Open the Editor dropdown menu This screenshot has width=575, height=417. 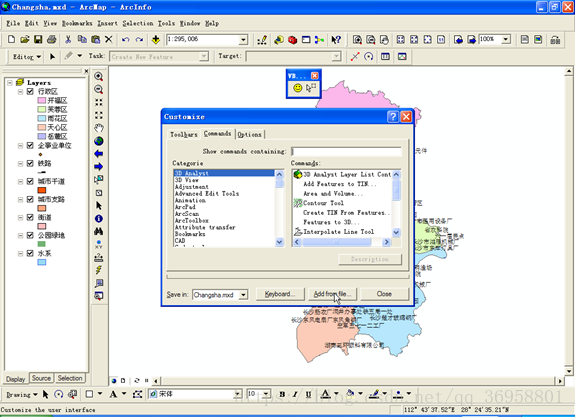click(27, 57)
